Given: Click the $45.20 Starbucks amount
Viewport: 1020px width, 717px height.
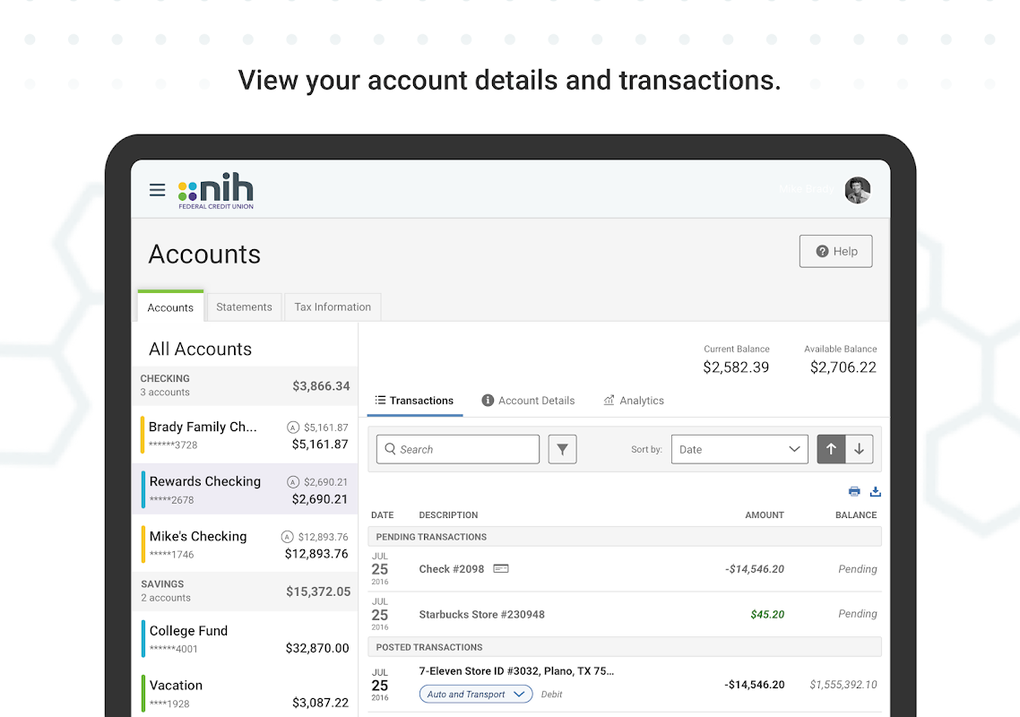Looking at the screenshot, I should [x=767, y=614].
